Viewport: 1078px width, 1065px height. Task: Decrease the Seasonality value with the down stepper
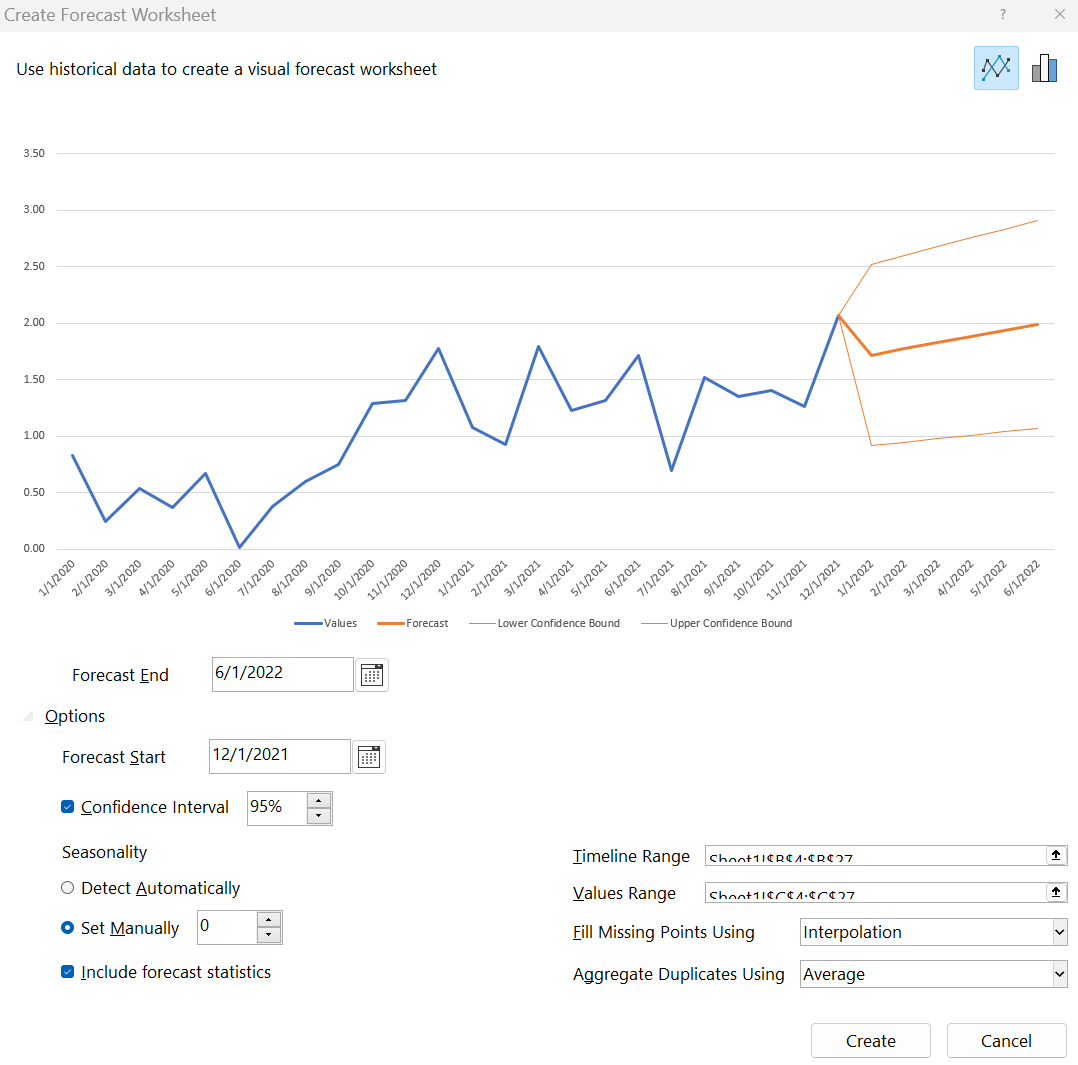tap(267, 935)
